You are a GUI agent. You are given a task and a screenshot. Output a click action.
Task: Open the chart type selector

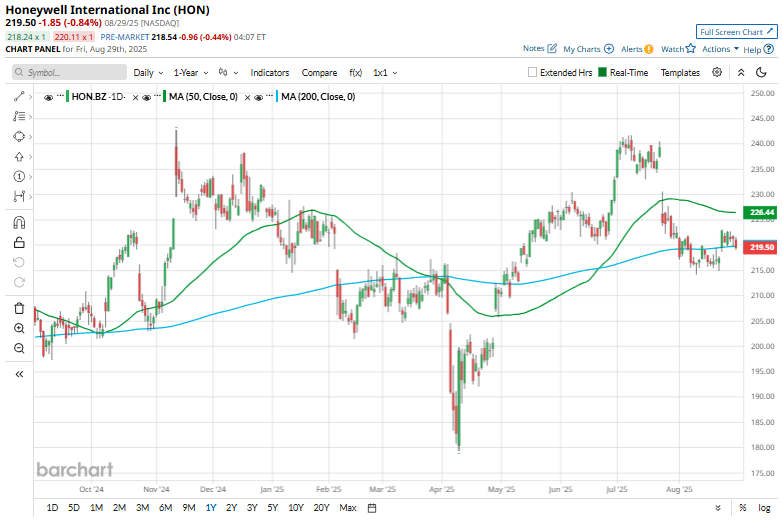click(228, 72)
